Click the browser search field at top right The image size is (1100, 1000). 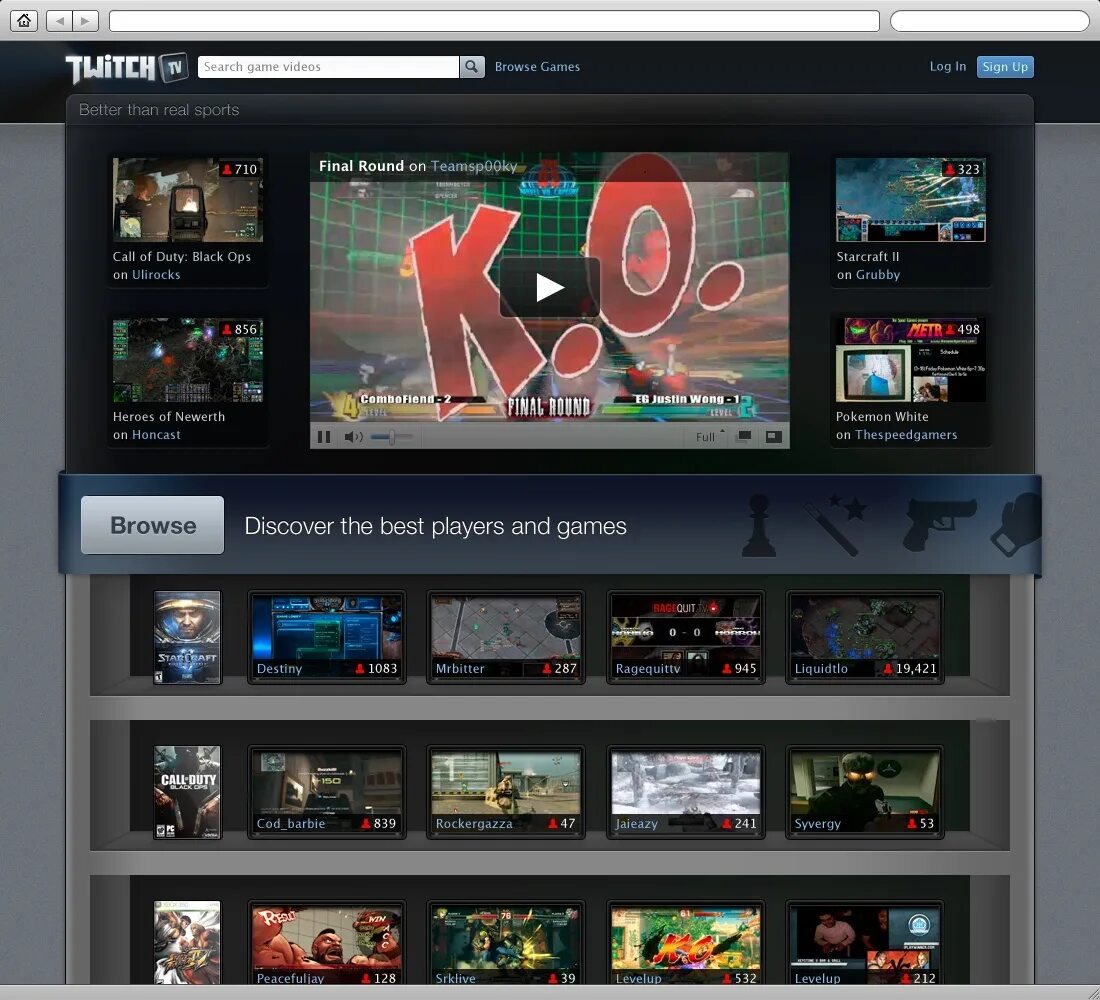coord(989,21)
